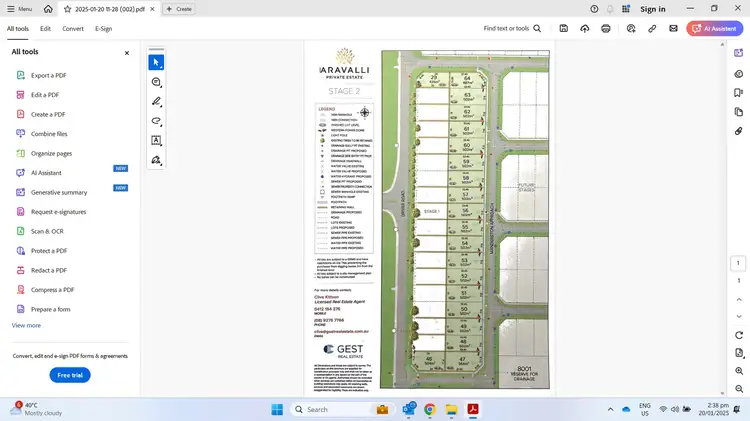The height and width of the screenshot is (421, 750).
Task: Open the page thumbnails panel icon
Action: (739, 112)
